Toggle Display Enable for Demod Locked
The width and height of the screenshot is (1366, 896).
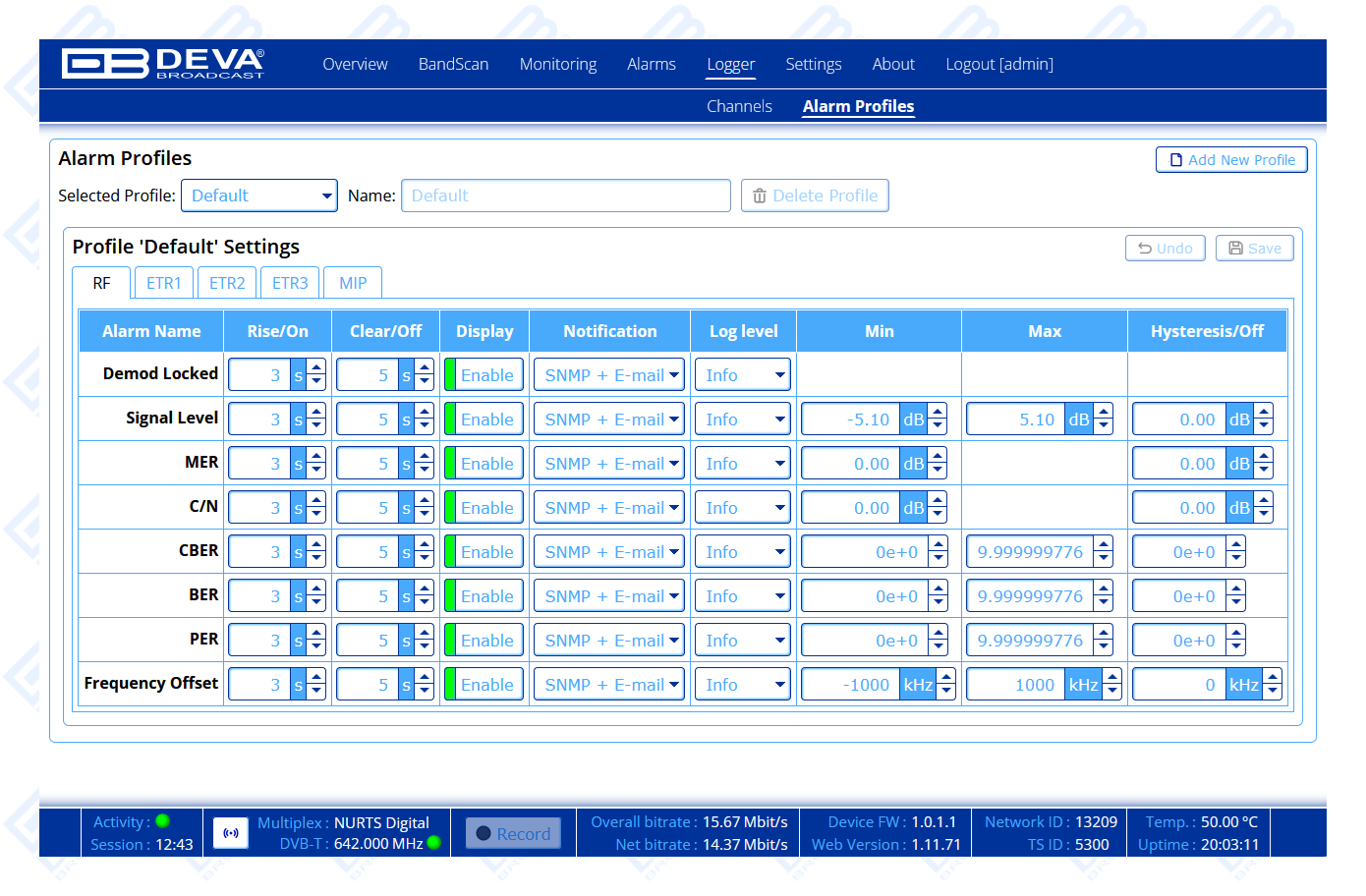484,375
